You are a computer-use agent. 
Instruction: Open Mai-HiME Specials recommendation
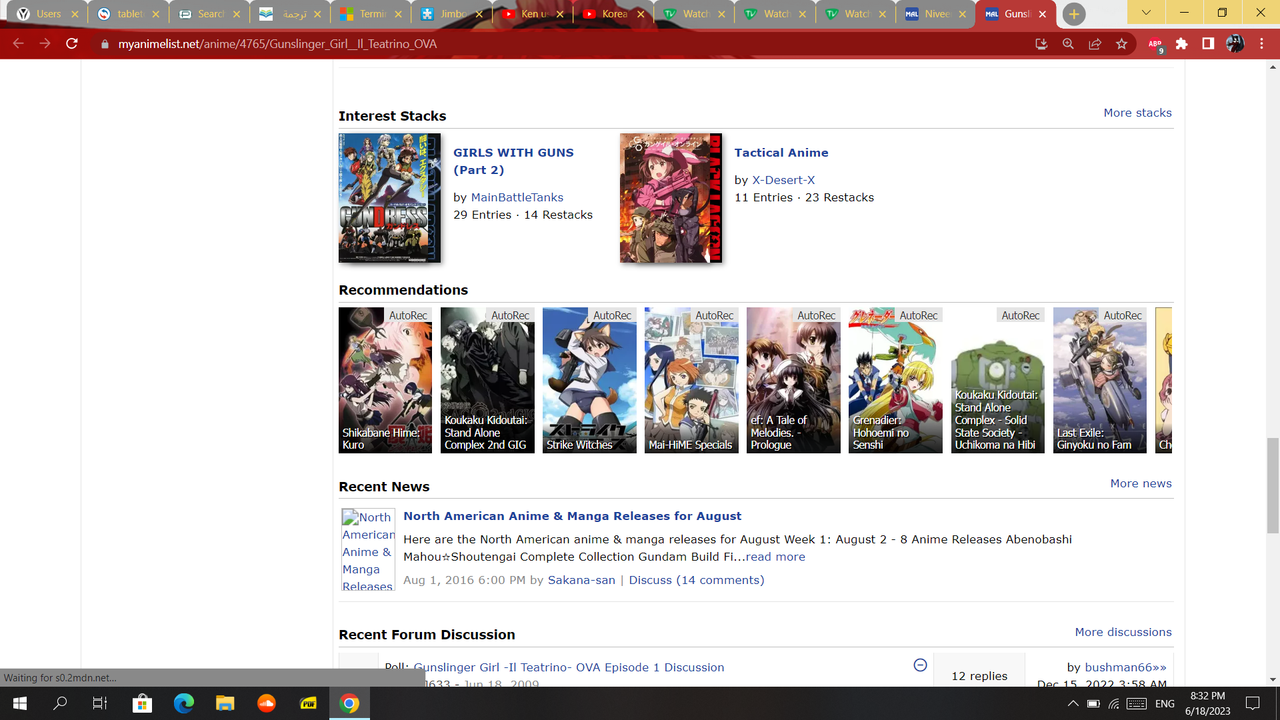[x=691, y=380]
